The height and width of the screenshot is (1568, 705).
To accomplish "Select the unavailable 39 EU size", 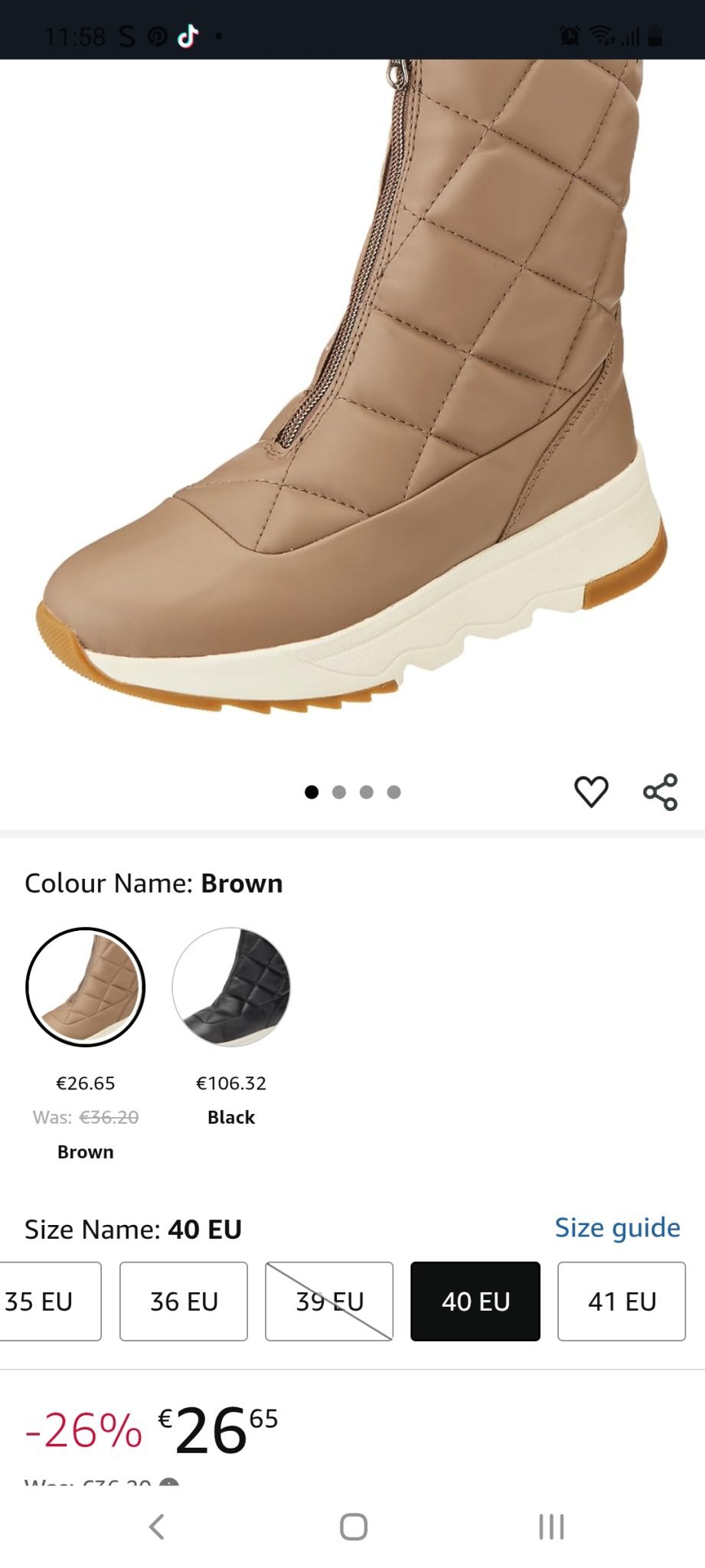I will tap(329, 1301).
